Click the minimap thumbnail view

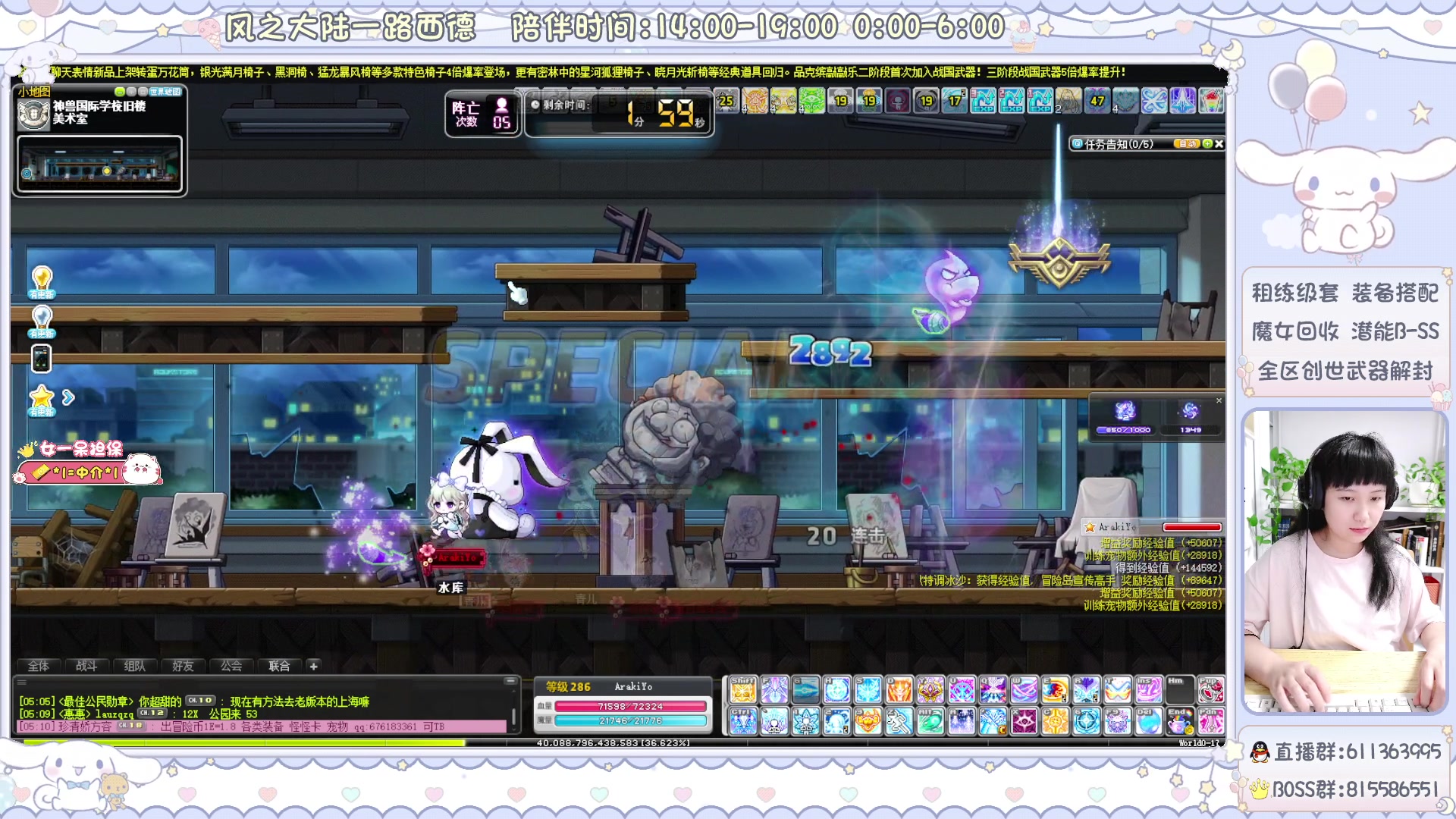coord(100,165)
